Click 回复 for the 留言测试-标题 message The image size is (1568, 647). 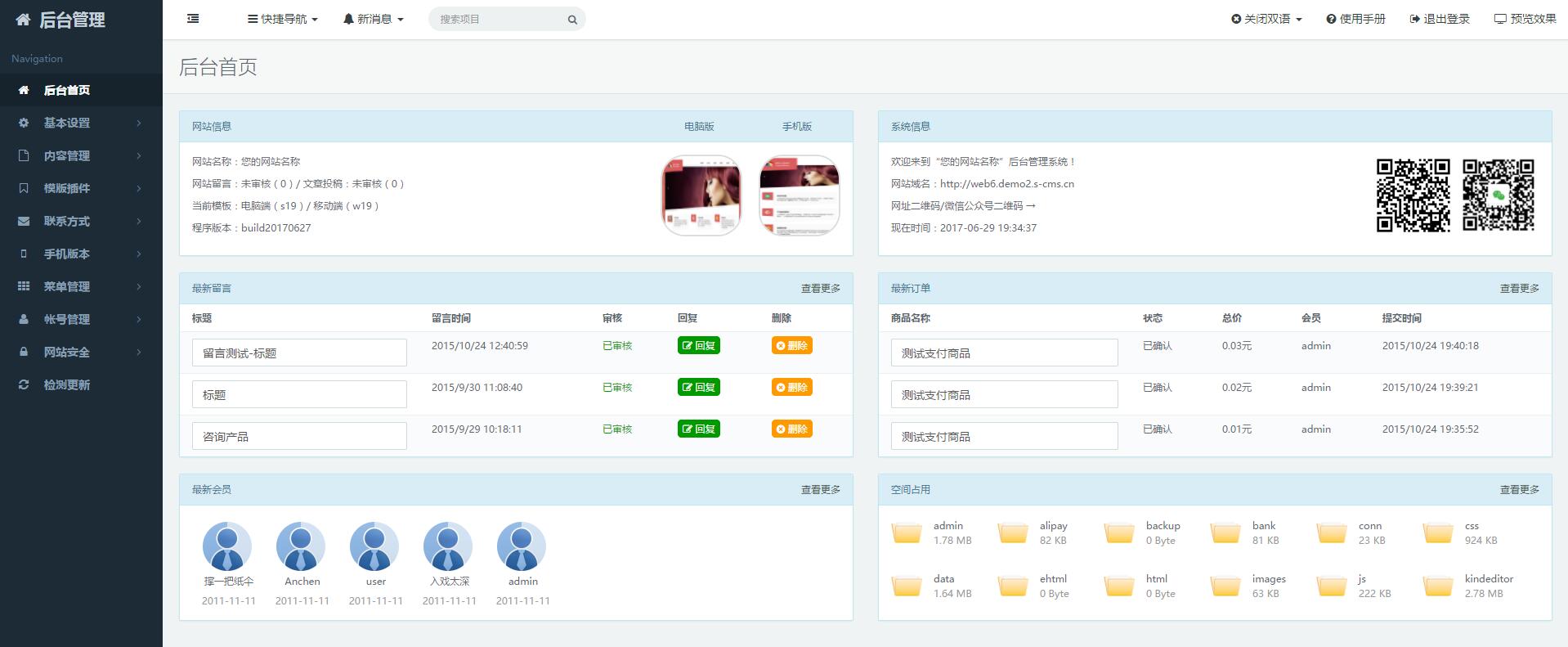click(698, 346)
